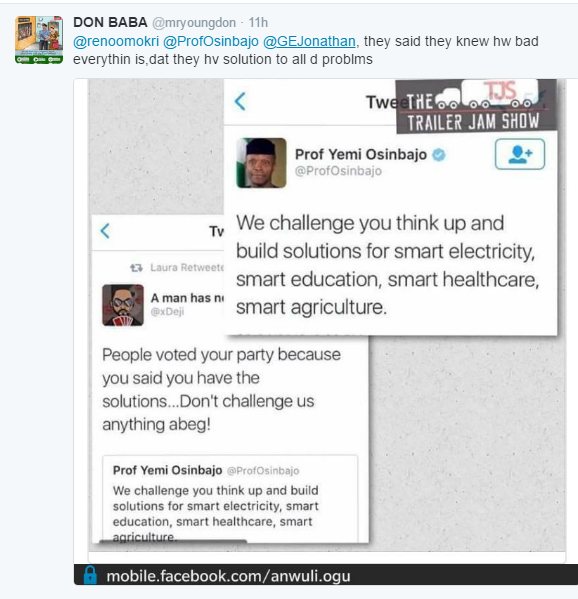Click the 'People voted your party' tweet text
This screenshot has width=578, height=599.
tap(221, 389)
